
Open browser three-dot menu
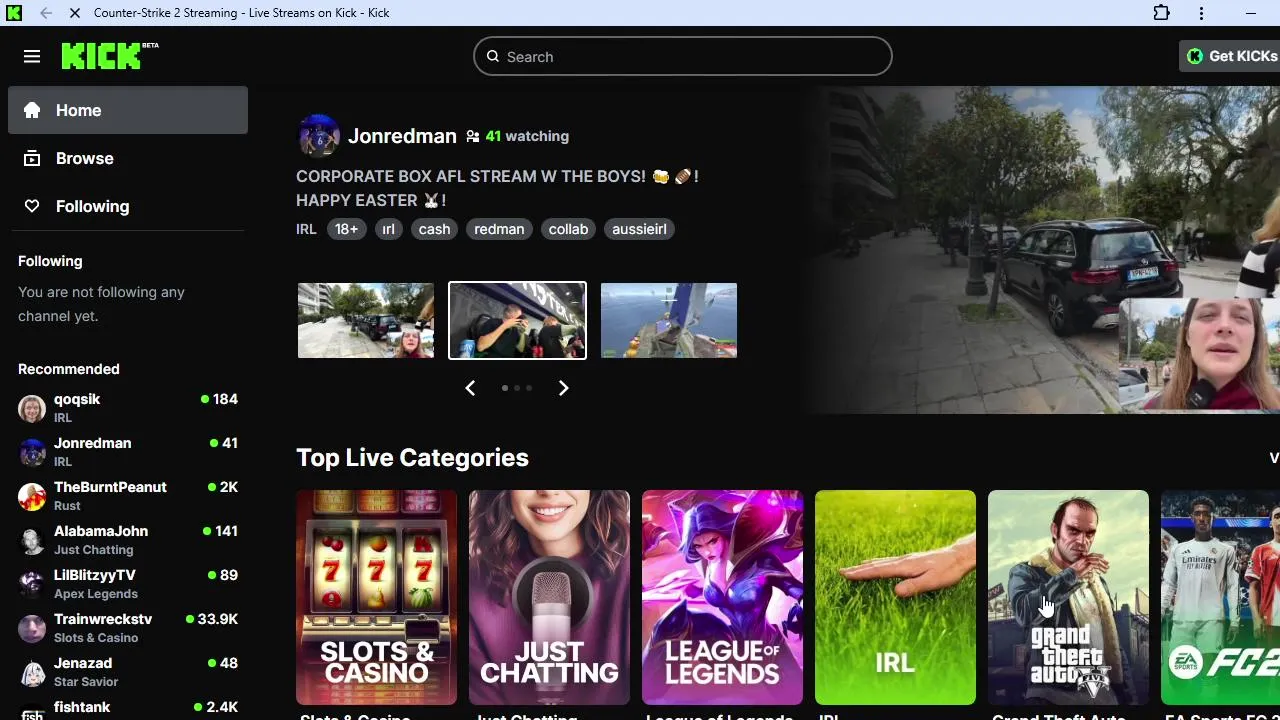point(1201,13)
